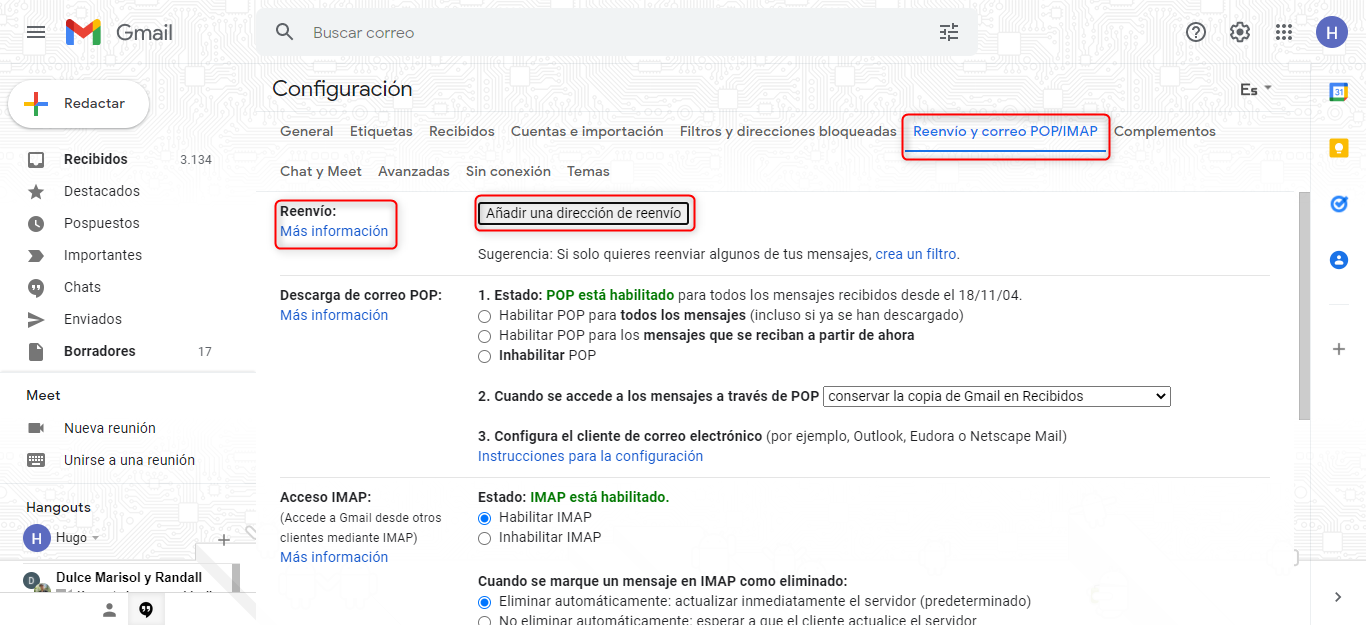Click Añadir una dirección de reenvío button

pos(584,213)
